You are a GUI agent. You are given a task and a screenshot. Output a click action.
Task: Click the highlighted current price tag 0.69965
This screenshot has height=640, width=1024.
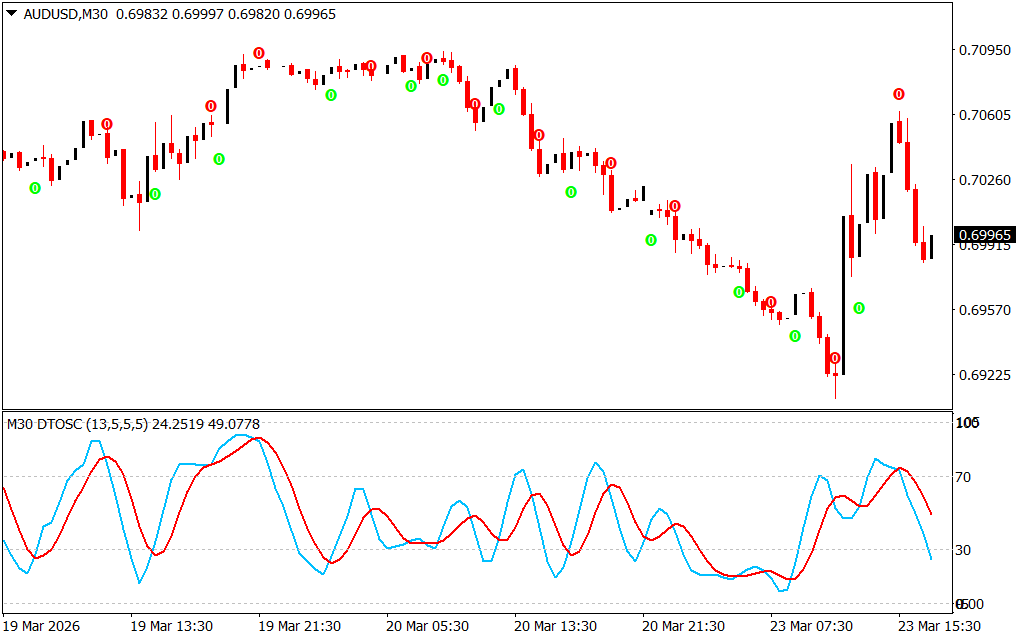986,236
